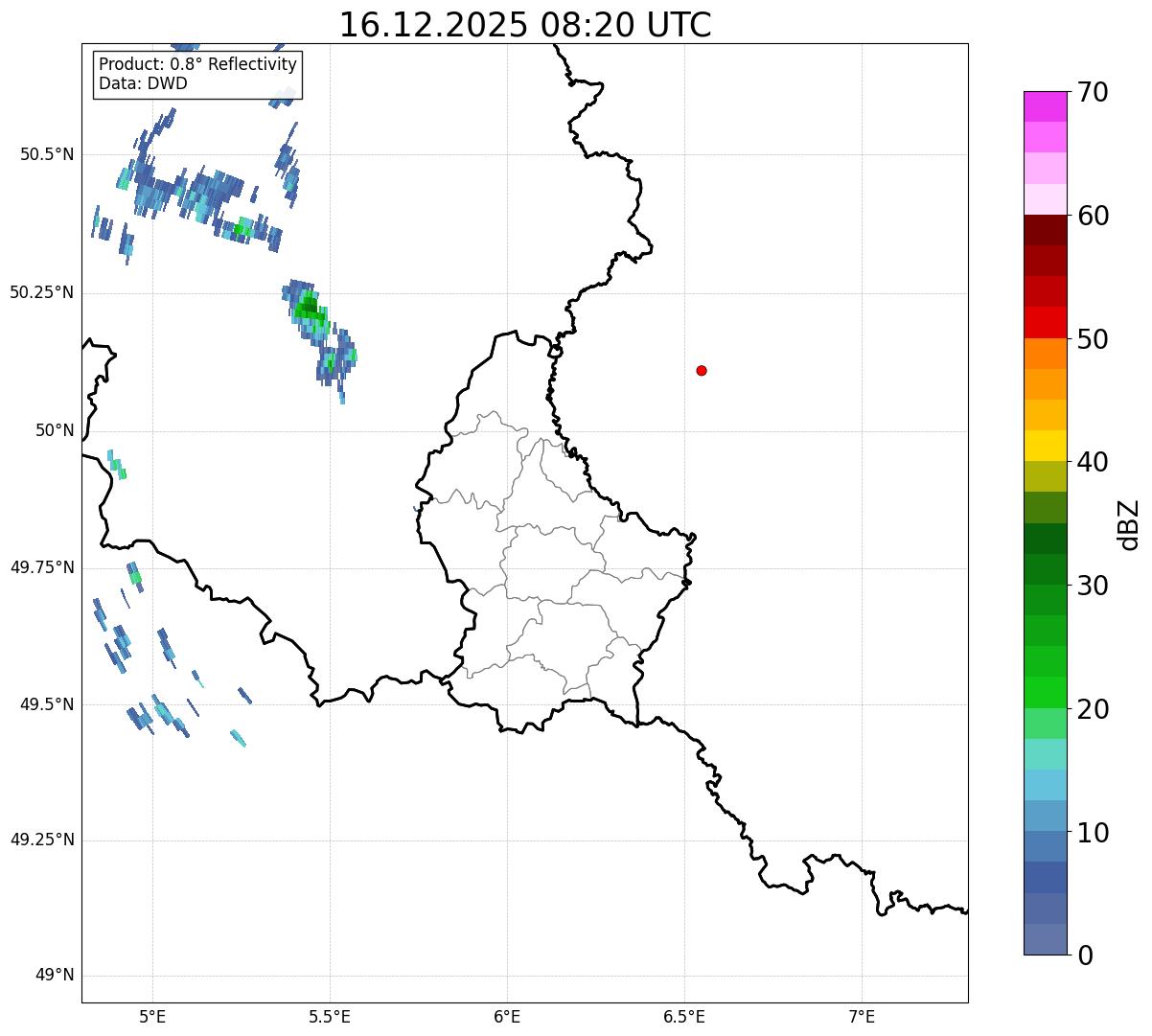1152x1036 pixels.
Task: Click the 49°N latitude label
Action: tap(55, 976)
